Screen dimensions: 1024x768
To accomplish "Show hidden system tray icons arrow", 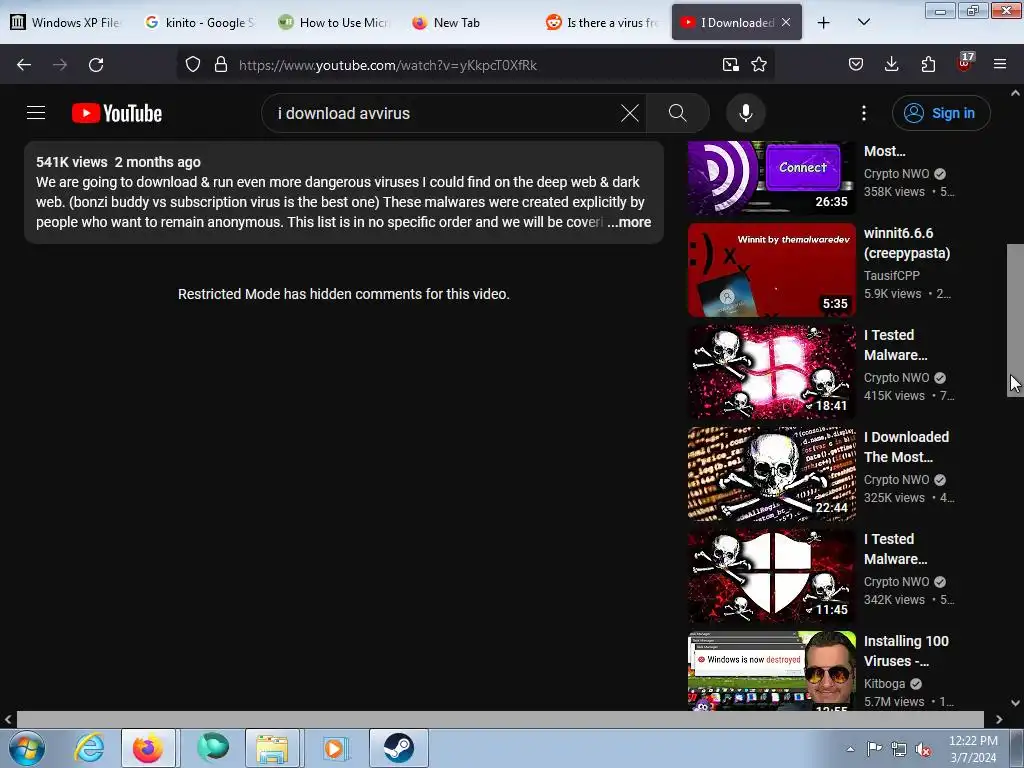I will (850, 749).
